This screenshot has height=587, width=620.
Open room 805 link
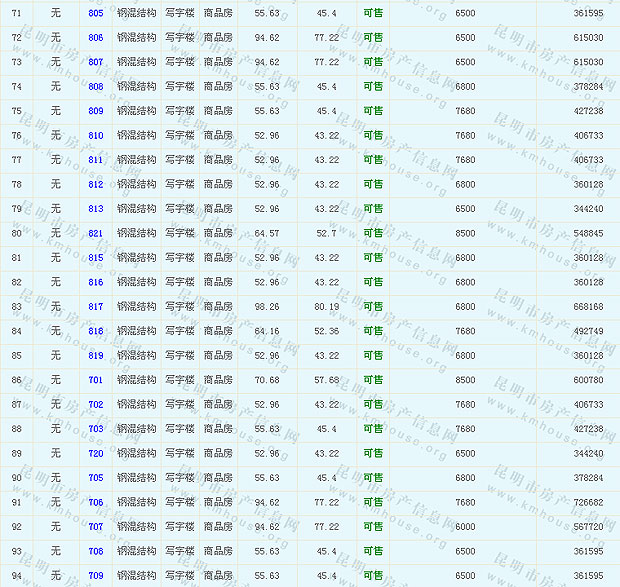(96, 13)
